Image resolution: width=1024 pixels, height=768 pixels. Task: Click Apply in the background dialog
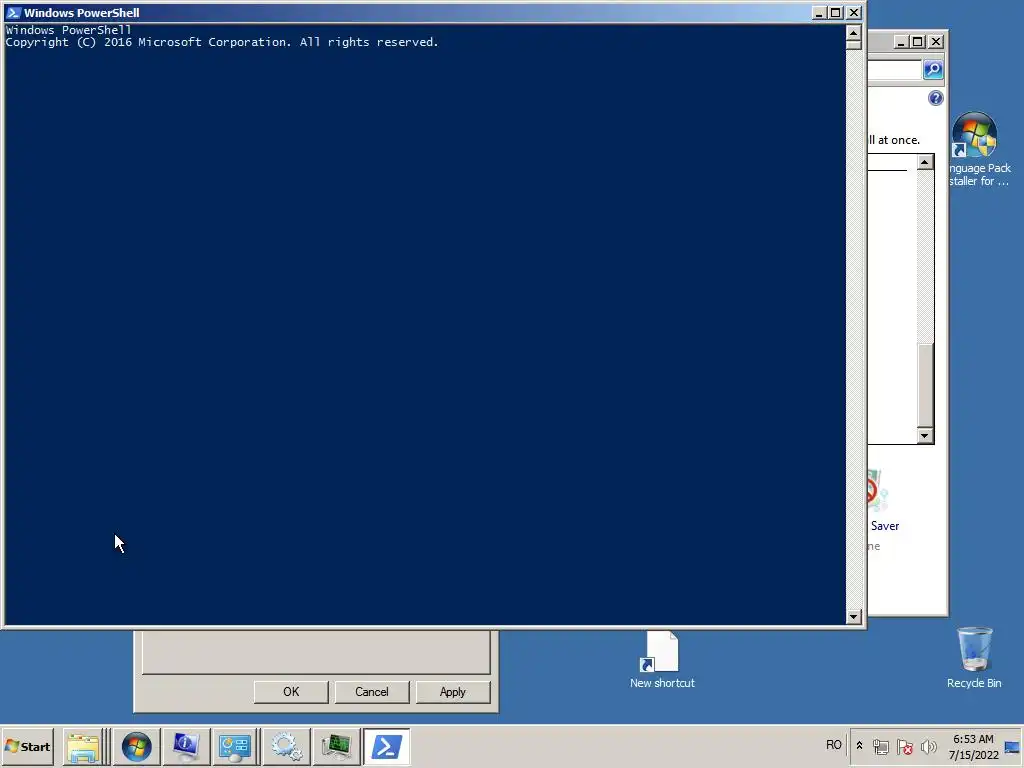pos(453,692)
